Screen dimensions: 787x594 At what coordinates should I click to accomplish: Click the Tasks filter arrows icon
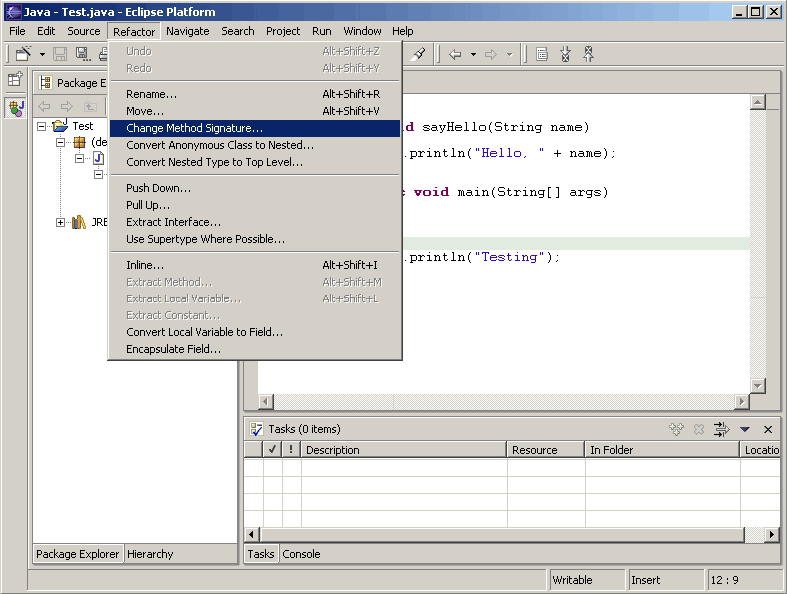[x=721, y=429]
